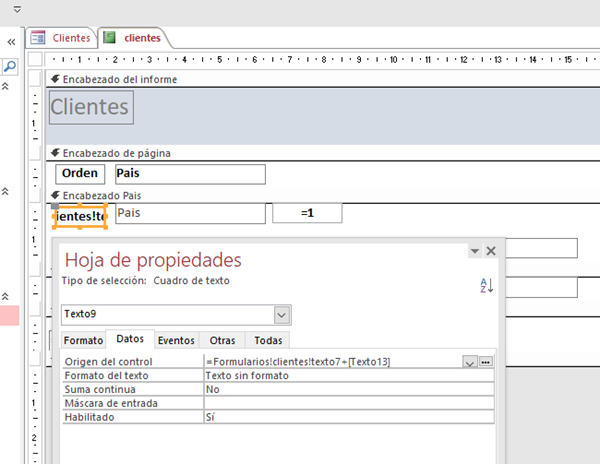
Task: Expand the navigation pane with double chevron
Action: (10, 42)
